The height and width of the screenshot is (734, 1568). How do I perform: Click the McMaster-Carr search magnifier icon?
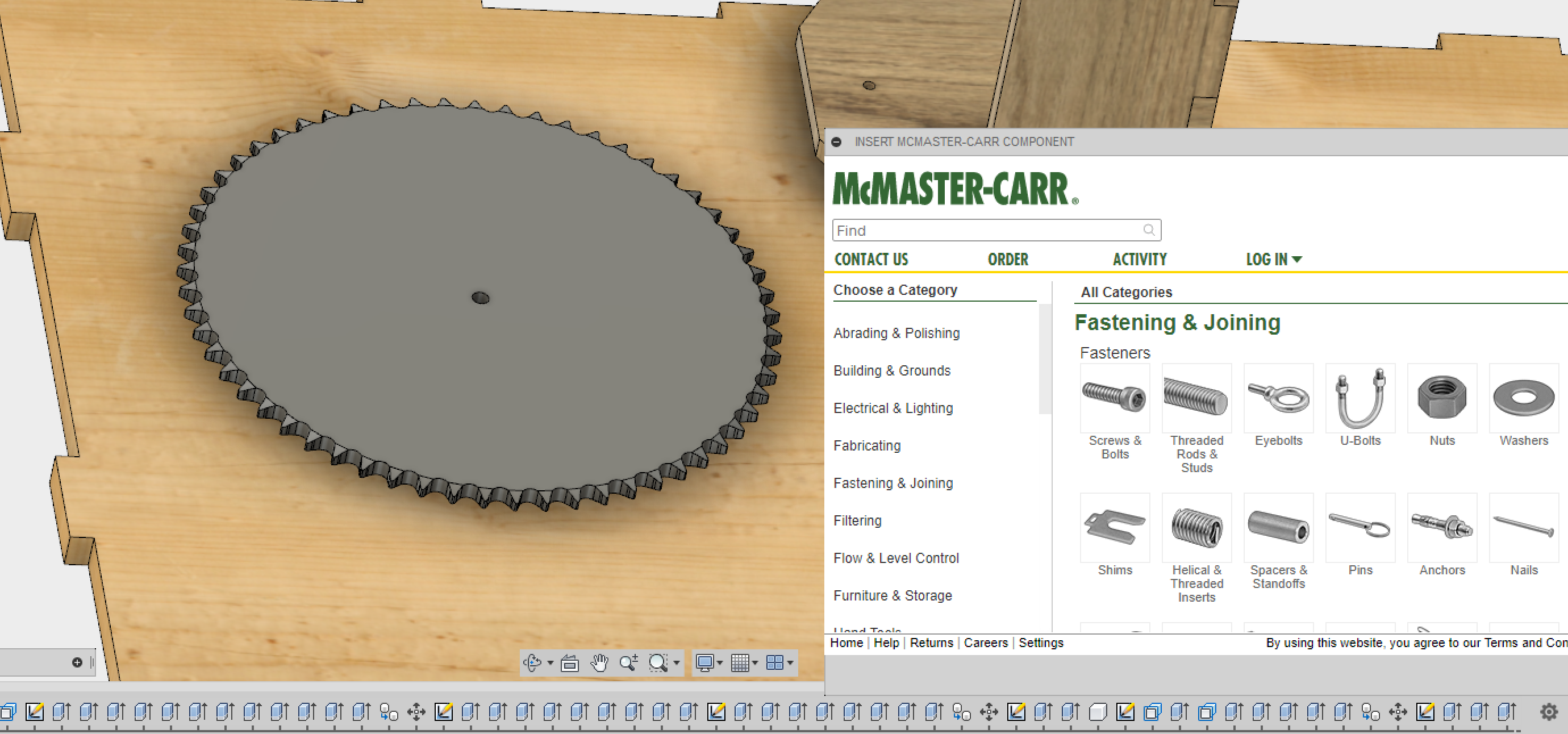(x=1149, y=230)
